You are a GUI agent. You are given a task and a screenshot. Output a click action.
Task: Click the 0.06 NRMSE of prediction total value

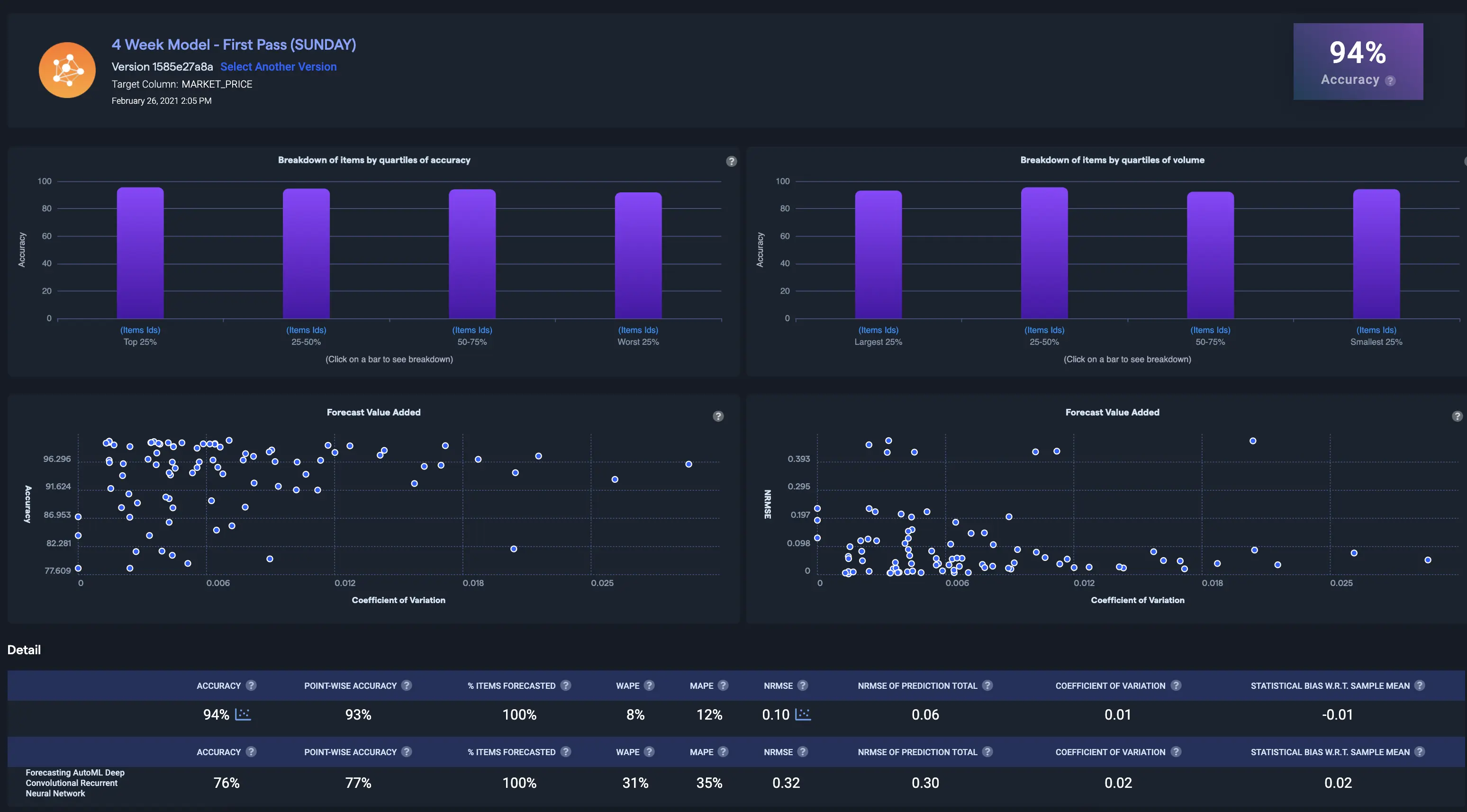(x=925, y=714)
